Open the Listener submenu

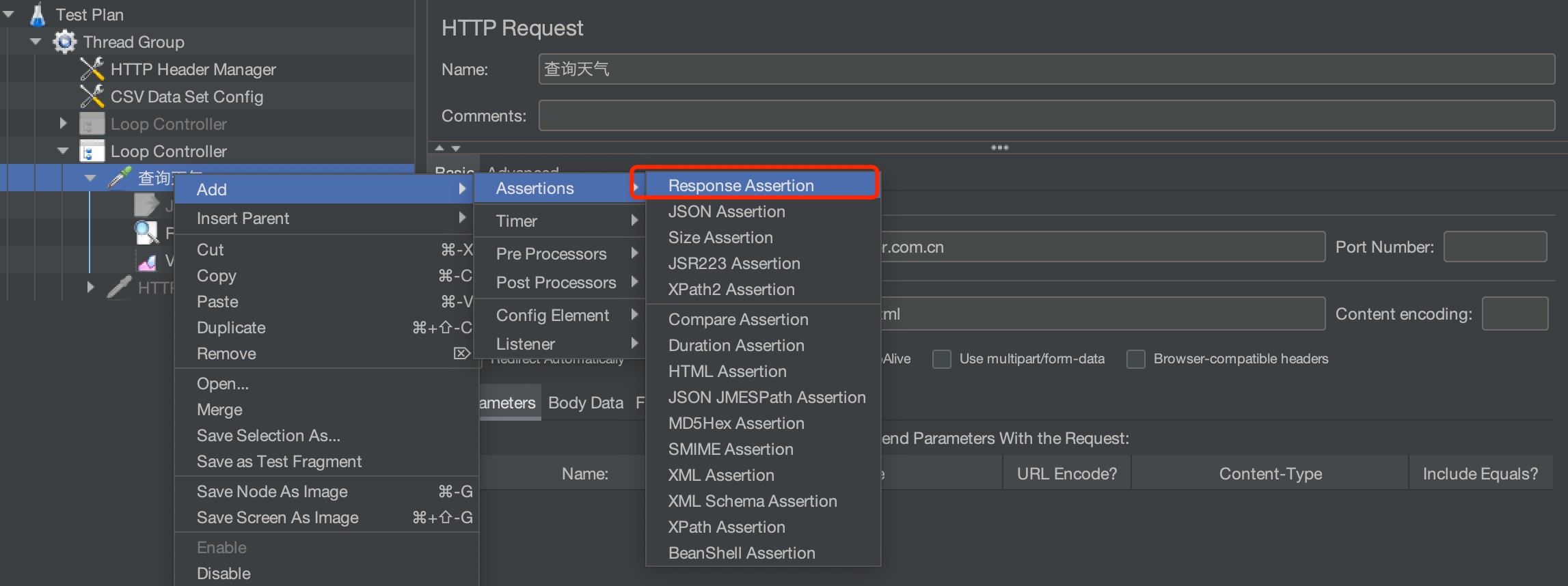(559, 344)
